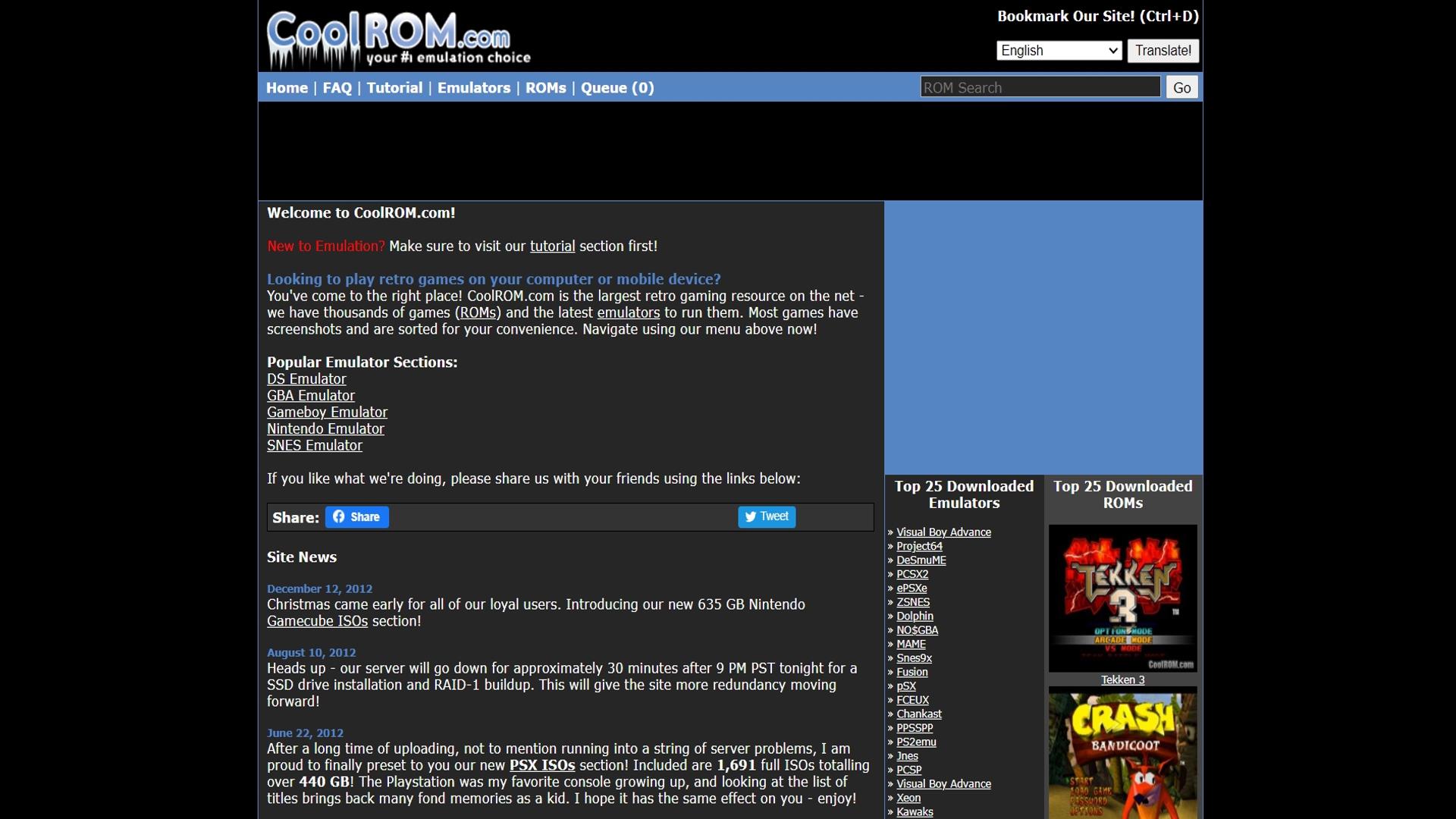Open the language selection dropdown
Screen dimensions: 1456x819
coord(1059,51)
